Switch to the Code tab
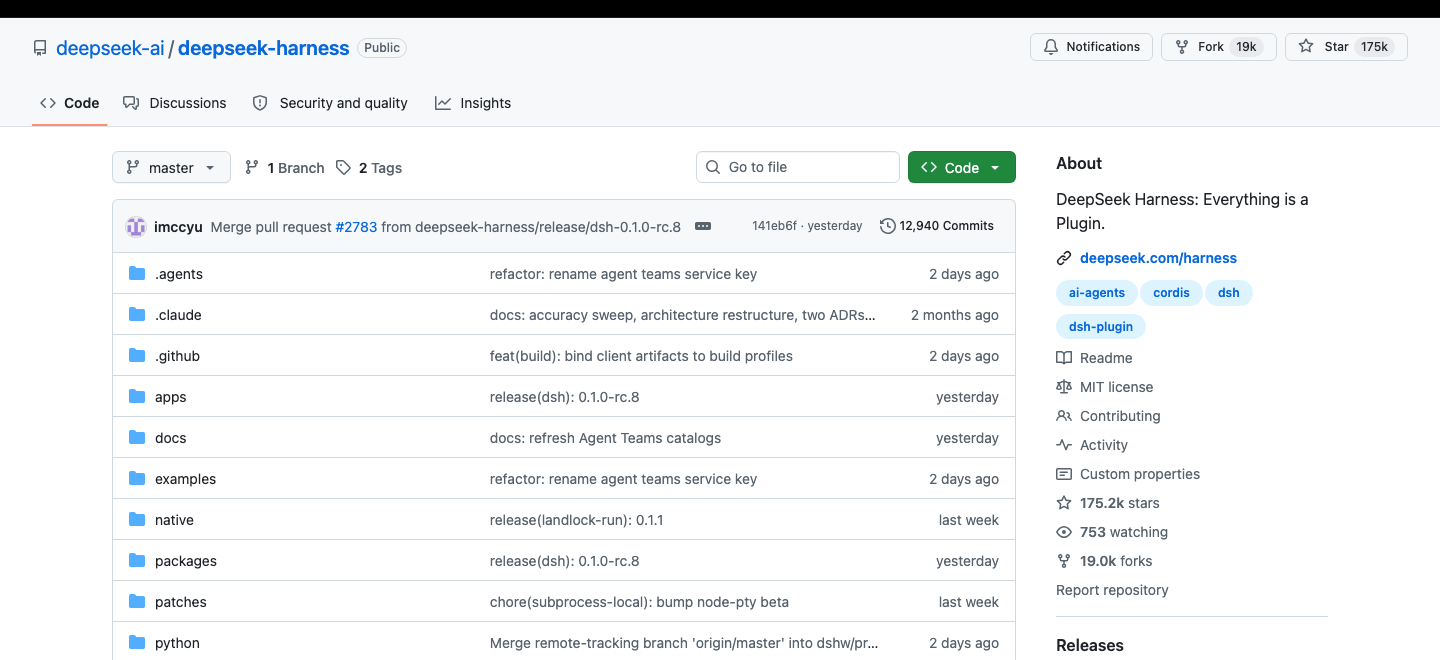The image size is (1440, 660). [x=70, y=103]
